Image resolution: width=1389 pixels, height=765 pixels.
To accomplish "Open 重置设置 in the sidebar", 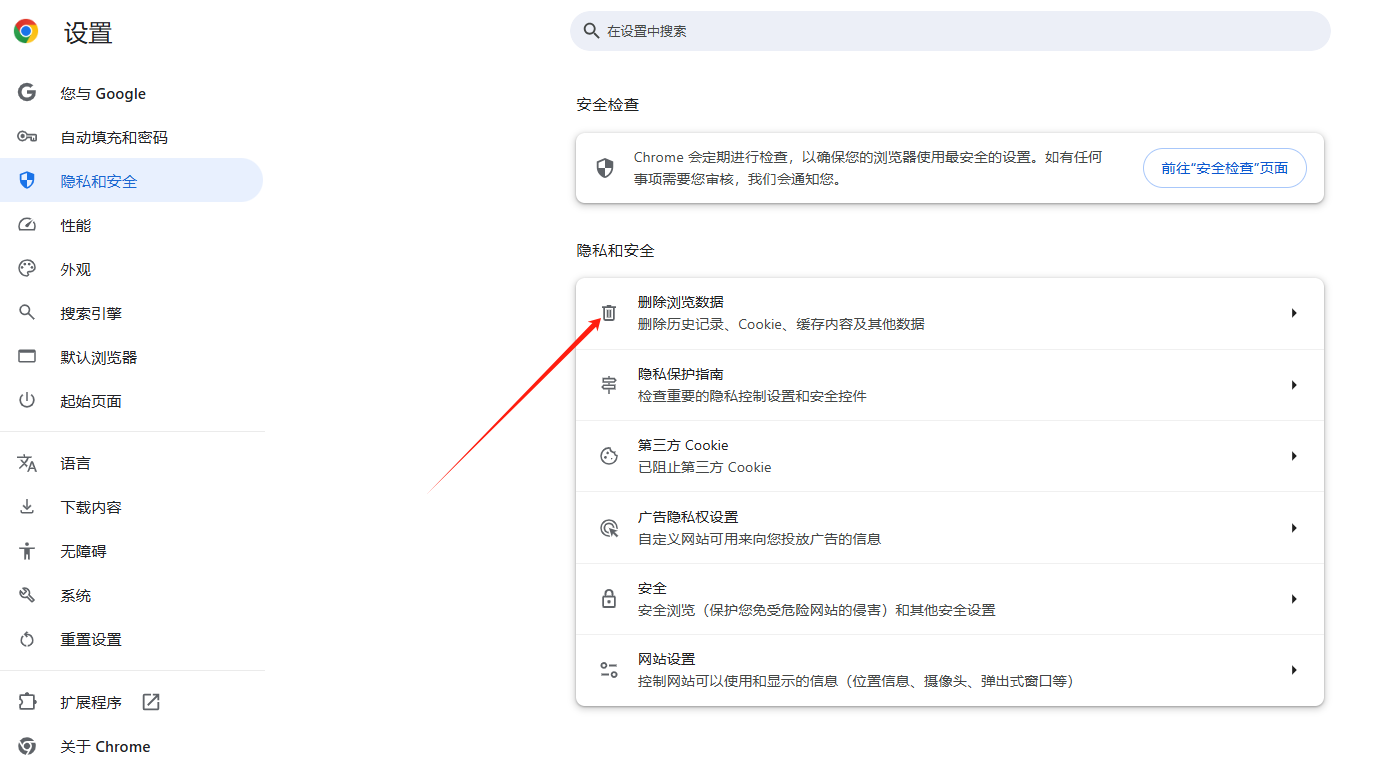I will click(x=131, y=639).
